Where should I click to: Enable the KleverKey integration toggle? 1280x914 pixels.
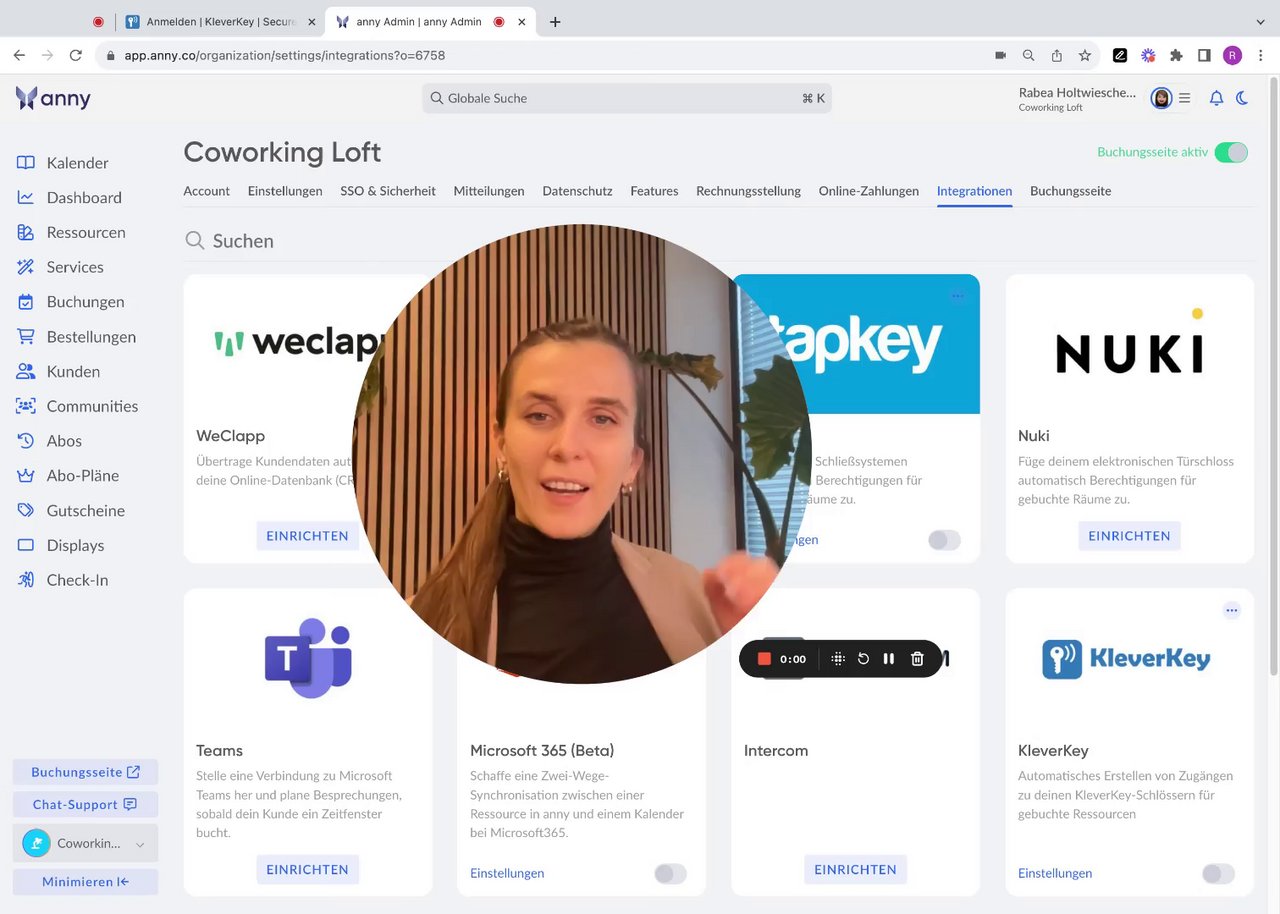coord(1218,874)
